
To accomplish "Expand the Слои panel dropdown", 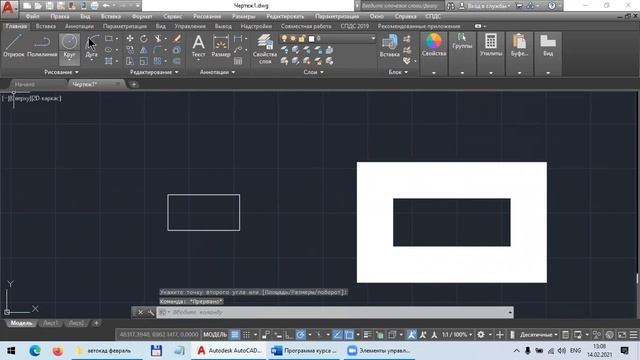I will [313, 72].
